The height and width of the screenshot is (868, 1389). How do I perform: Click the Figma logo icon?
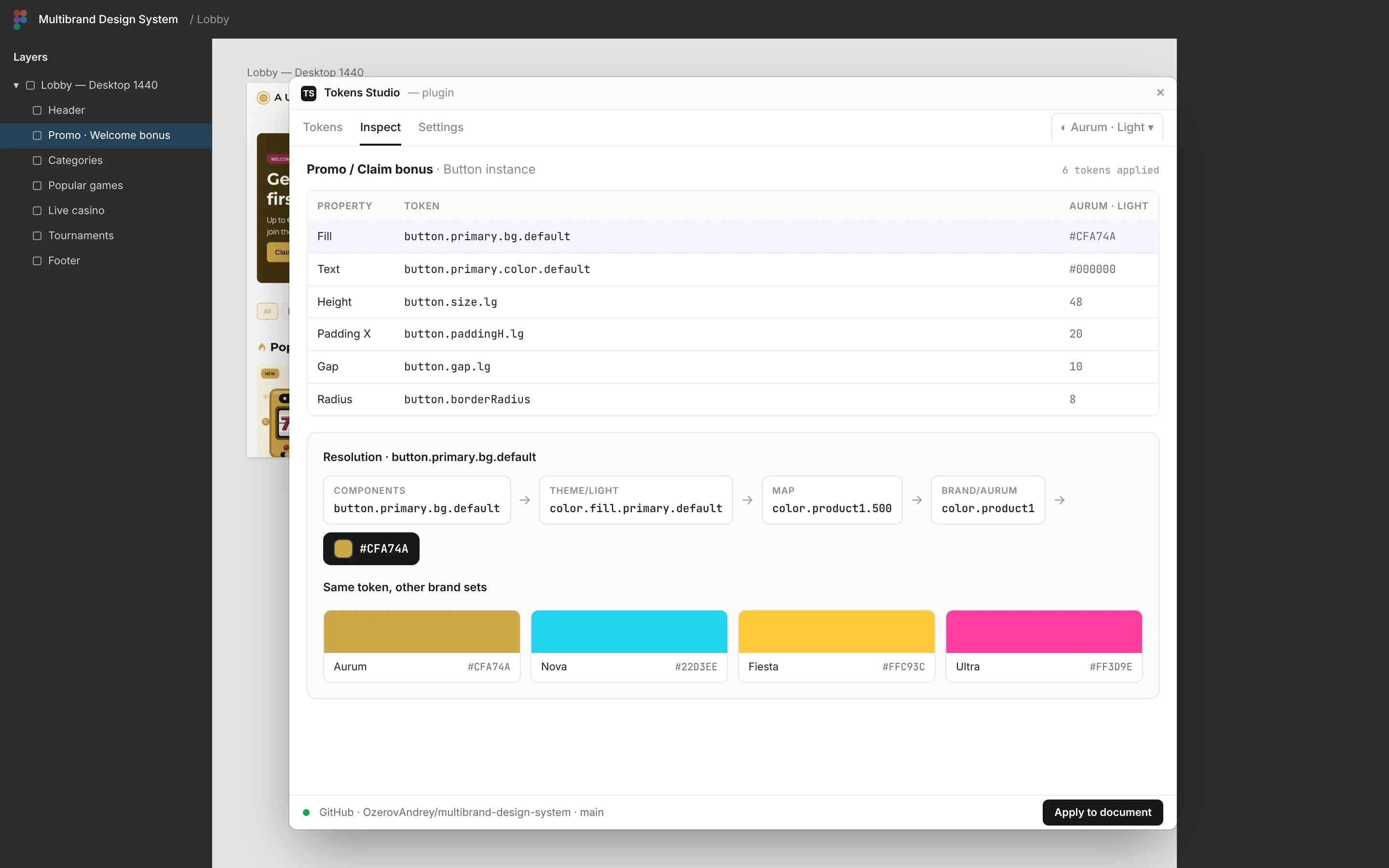(20, 19)
